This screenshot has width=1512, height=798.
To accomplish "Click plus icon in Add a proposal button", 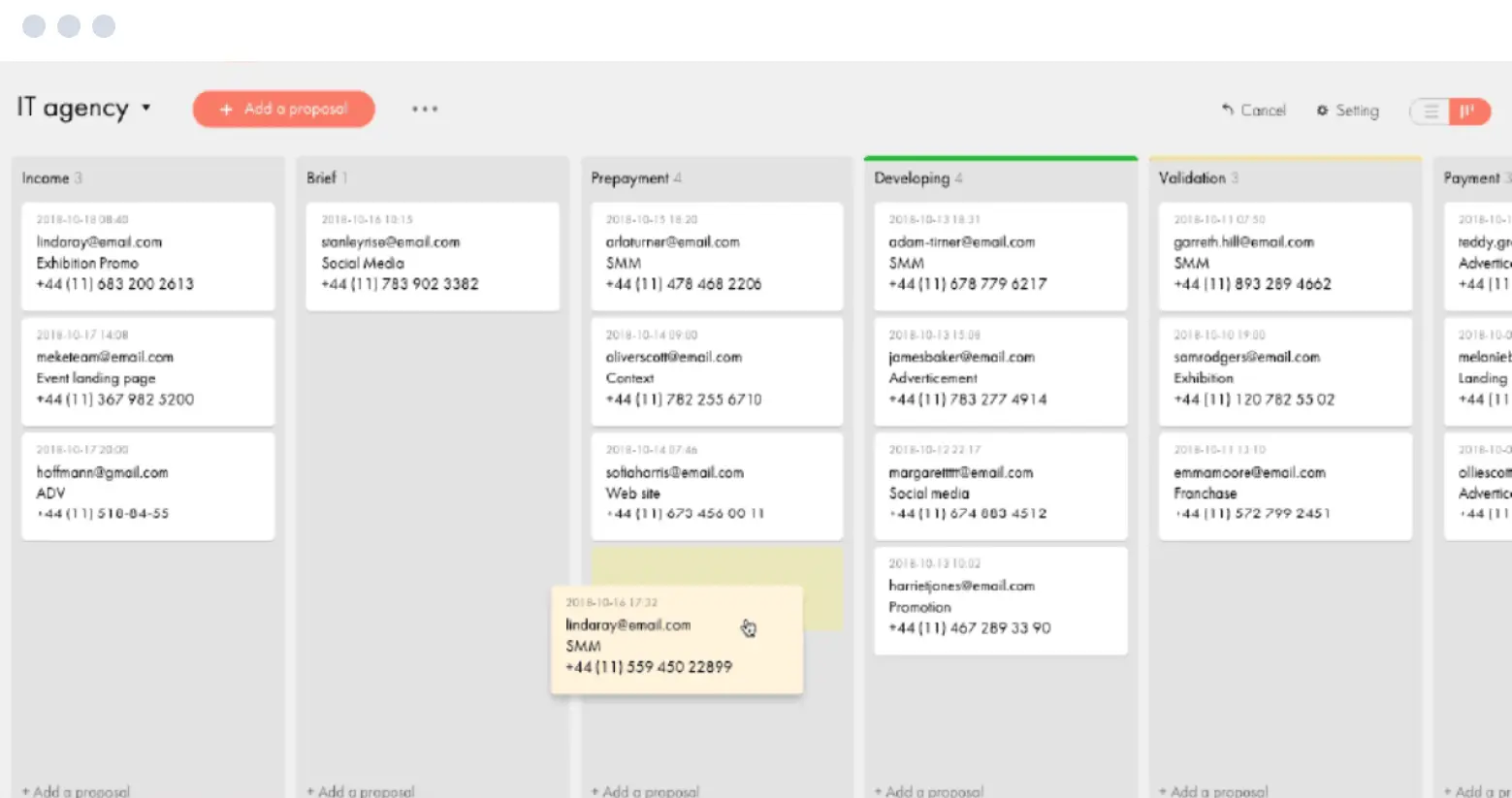I will point(226,110).
